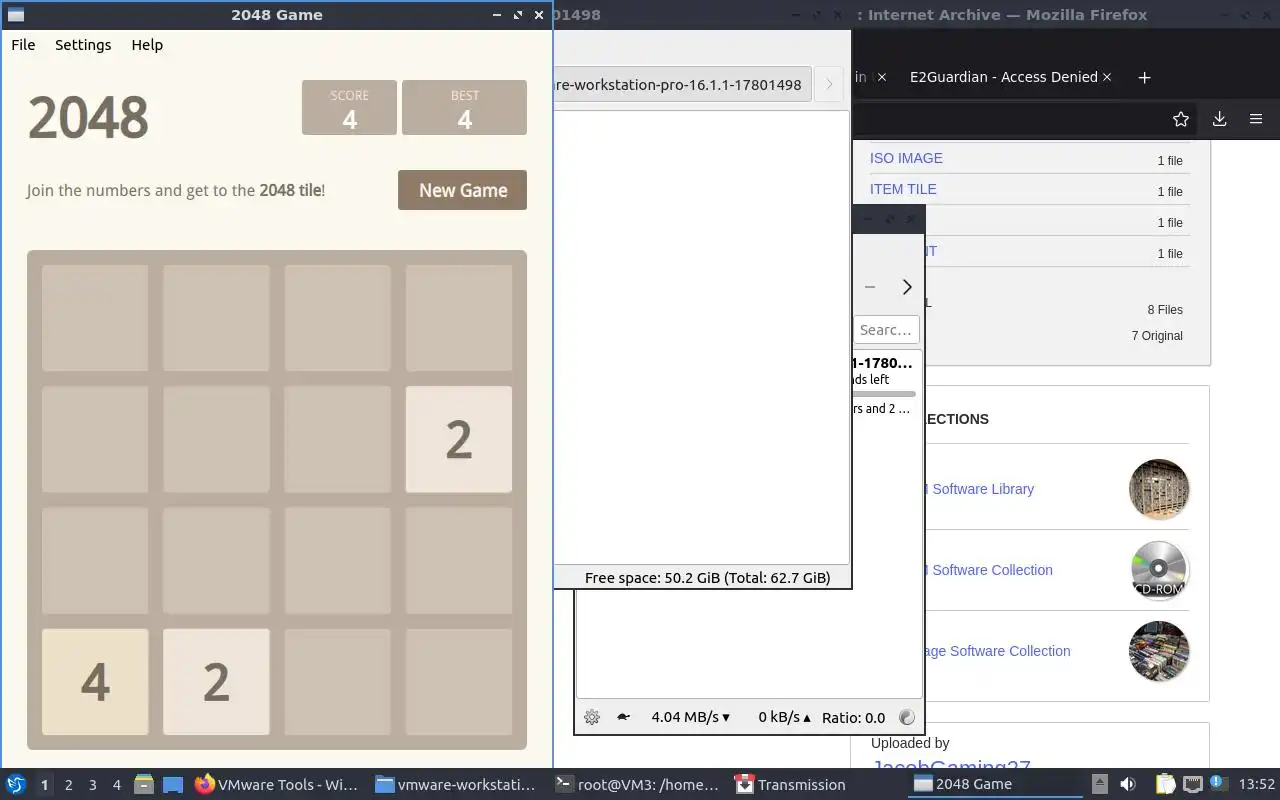Click vmware-workstation-pro path button in file manager
The width and height of the screenshot is (1280, 800).
[681, 84]
